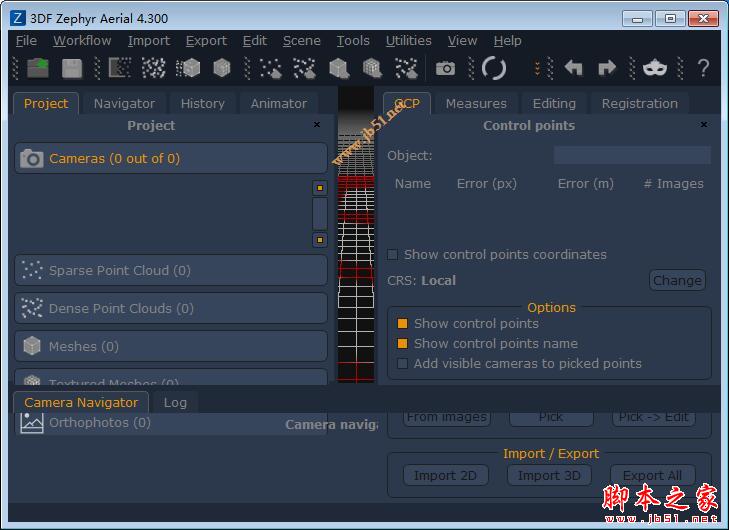This screenshot has height=530, width=729.
Task: Click the Change CRS button
Action: (677, 280)
